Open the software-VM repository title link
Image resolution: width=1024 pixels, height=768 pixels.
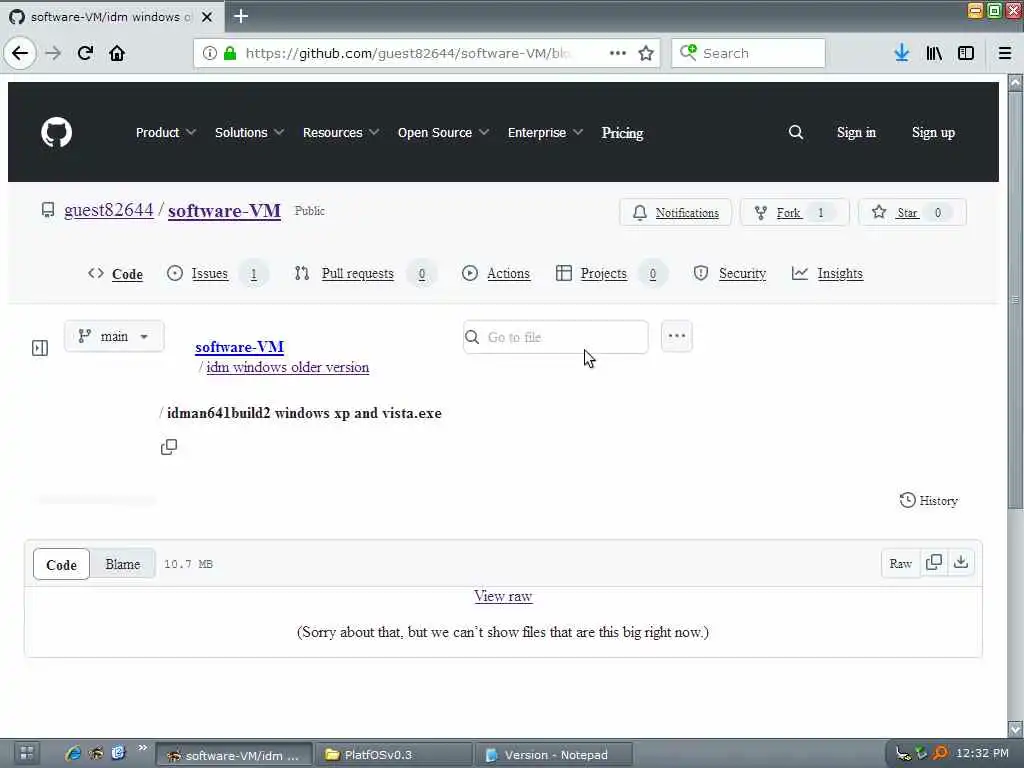click(x=224, y=211)
